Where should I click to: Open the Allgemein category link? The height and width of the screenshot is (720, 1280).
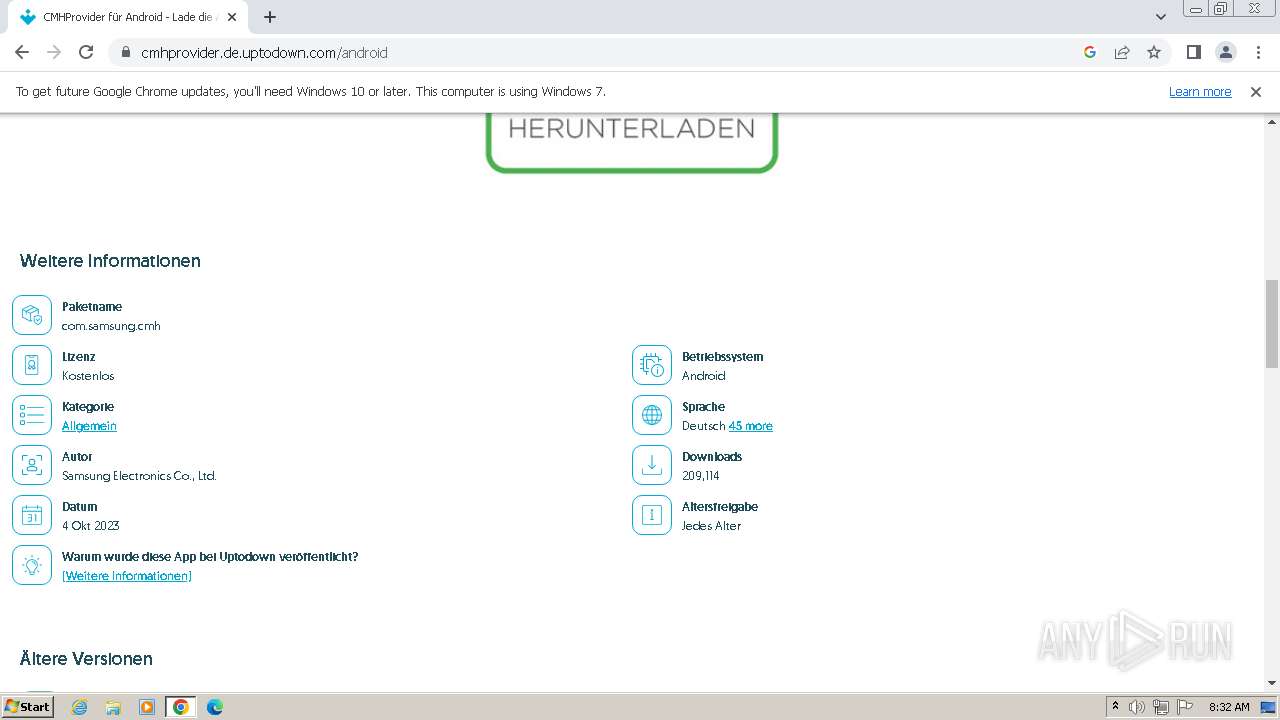pyautogui.click(x=89, y=426)
